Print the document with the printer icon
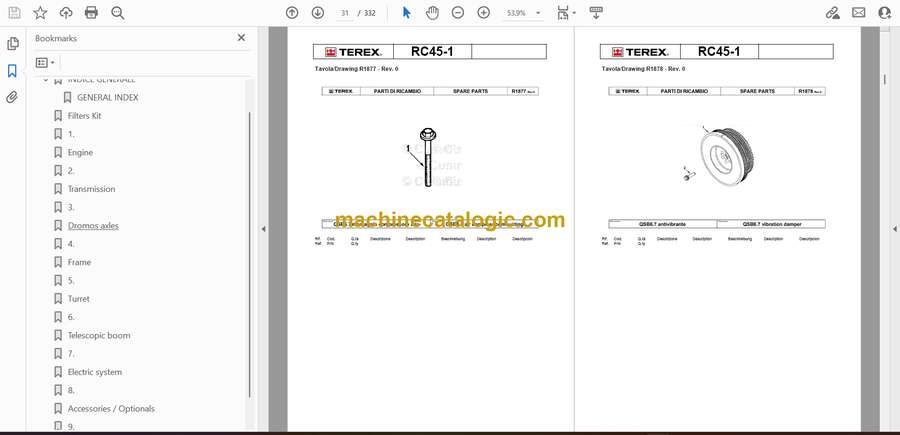The width and height of the screenshot is (900, 435). [91, 13]
